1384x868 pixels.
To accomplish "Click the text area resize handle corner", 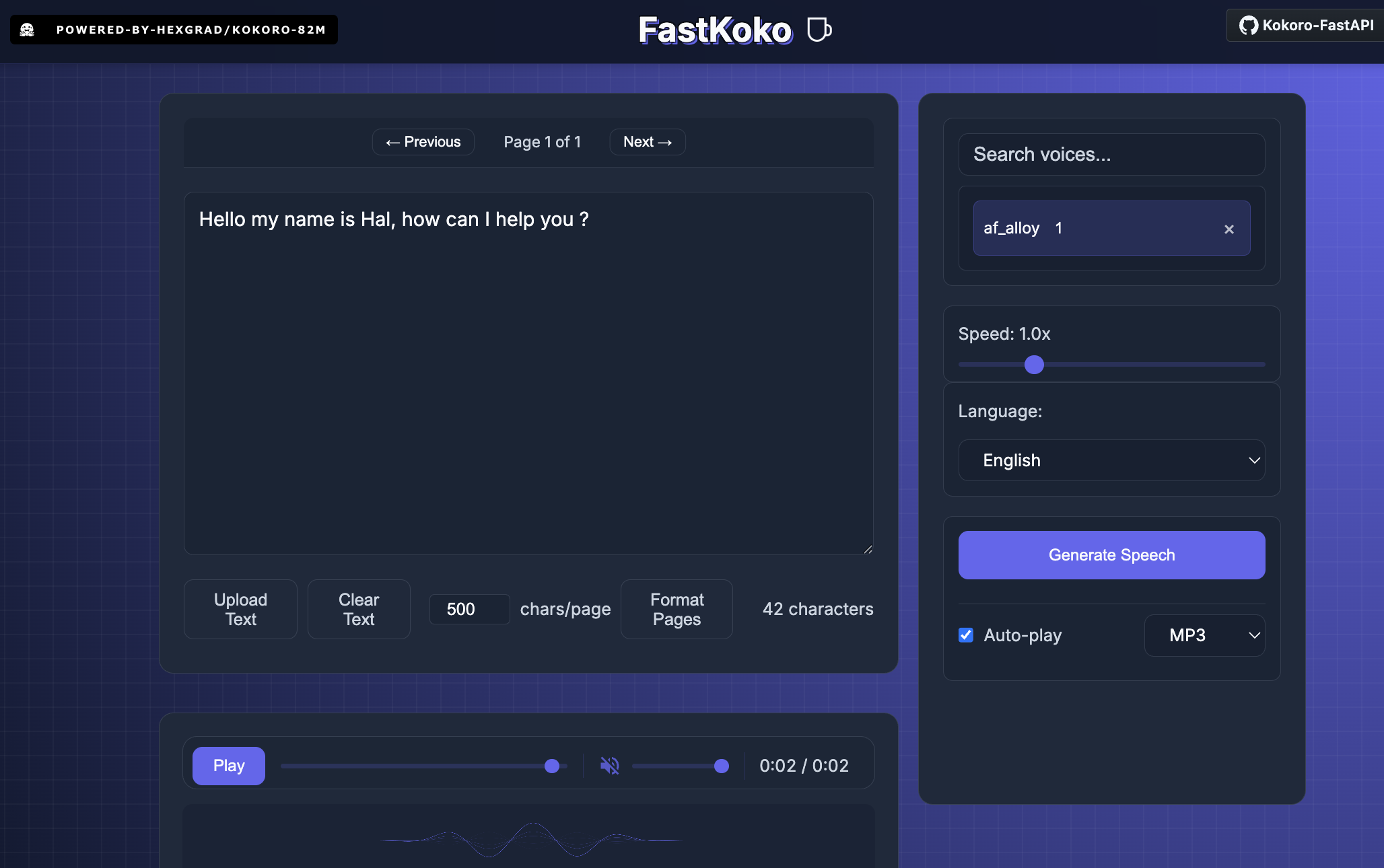I will [868, 549].
